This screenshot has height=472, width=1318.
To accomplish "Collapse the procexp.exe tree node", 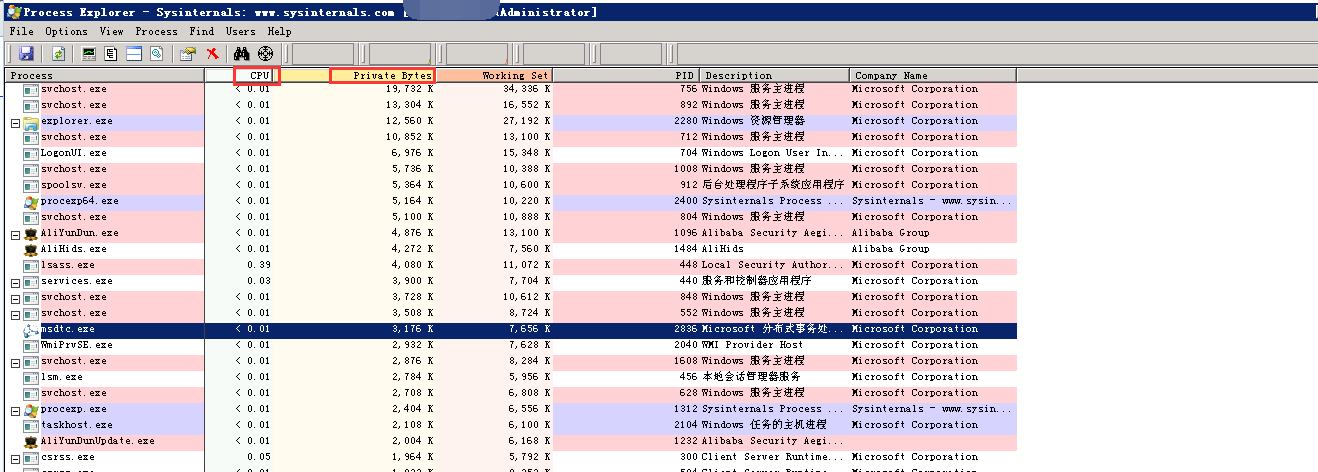I will [15, 410].
